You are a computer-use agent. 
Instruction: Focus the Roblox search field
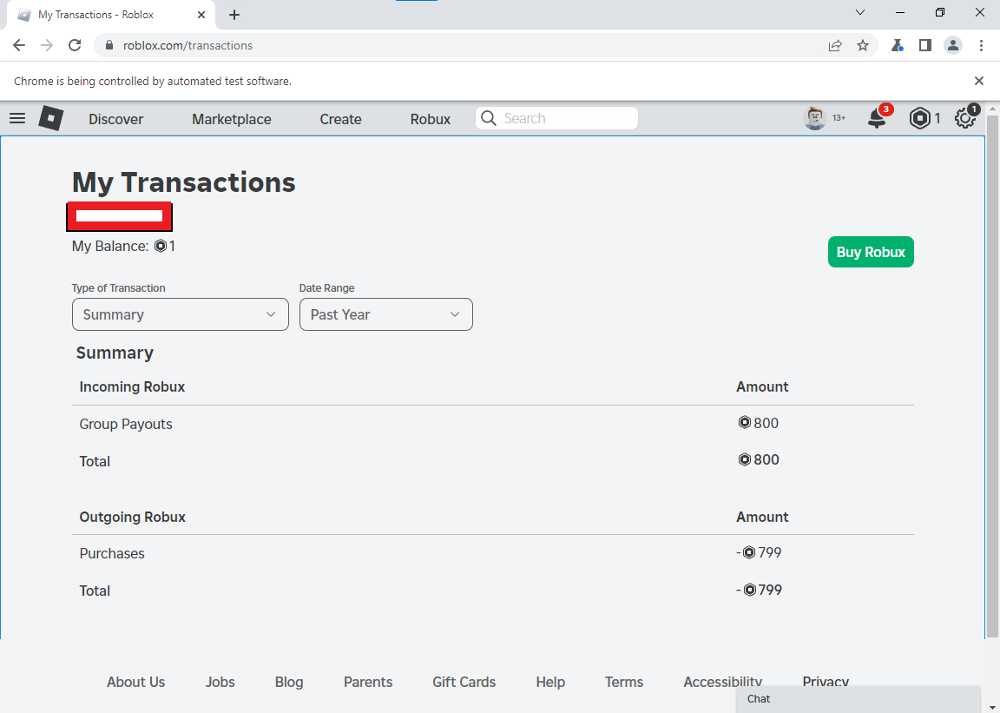tap(557, 118)
